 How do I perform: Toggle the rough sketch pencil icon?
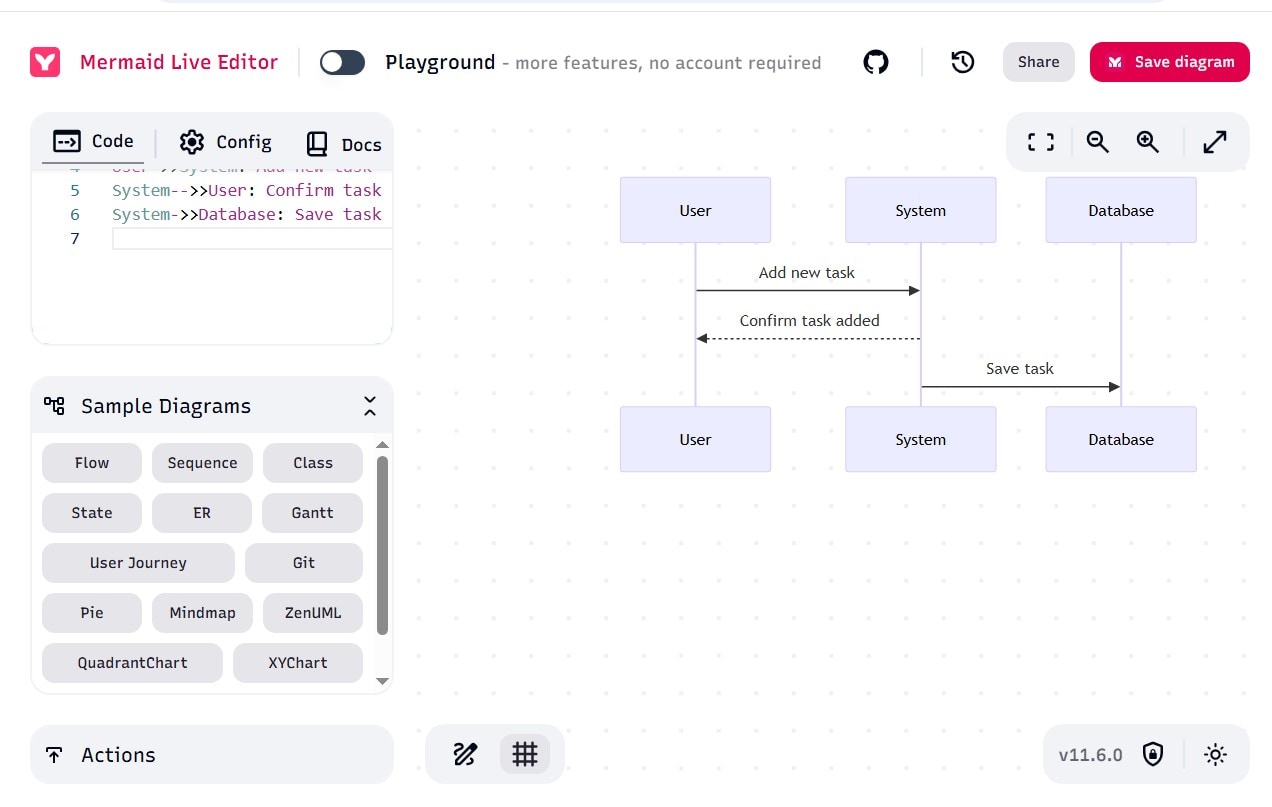pyautogui.click(x=465, y=754)
